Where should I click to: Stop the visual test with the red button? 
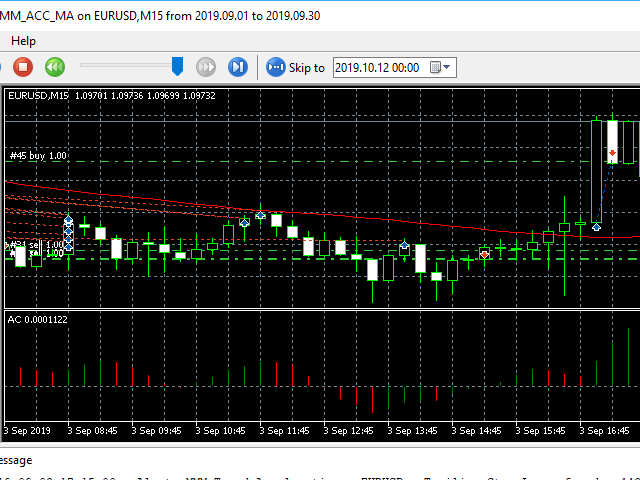[23, 67]
